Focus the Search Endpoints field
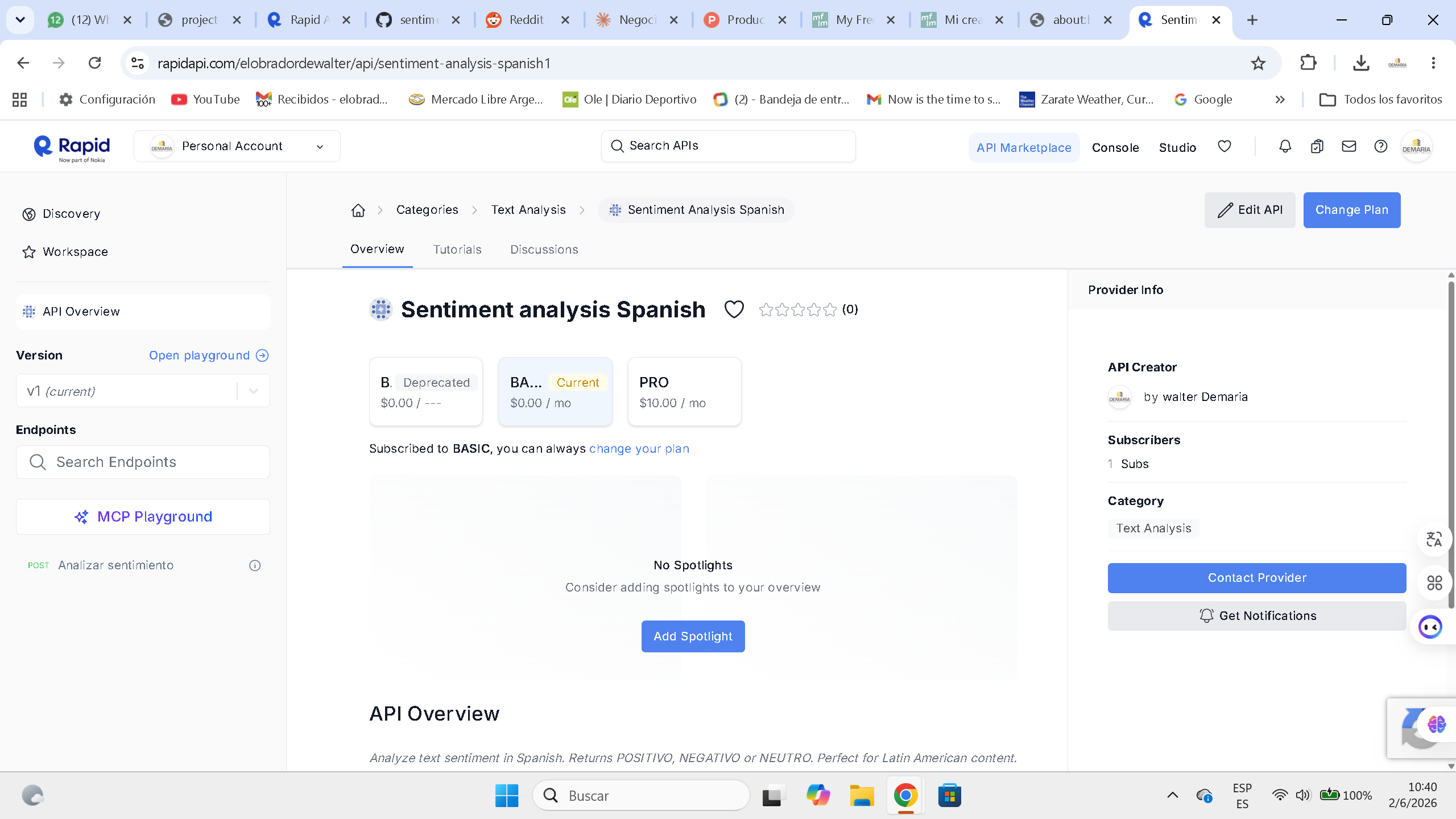The height and width of the screenshot is (819, 1456). [x=143, y=462]
